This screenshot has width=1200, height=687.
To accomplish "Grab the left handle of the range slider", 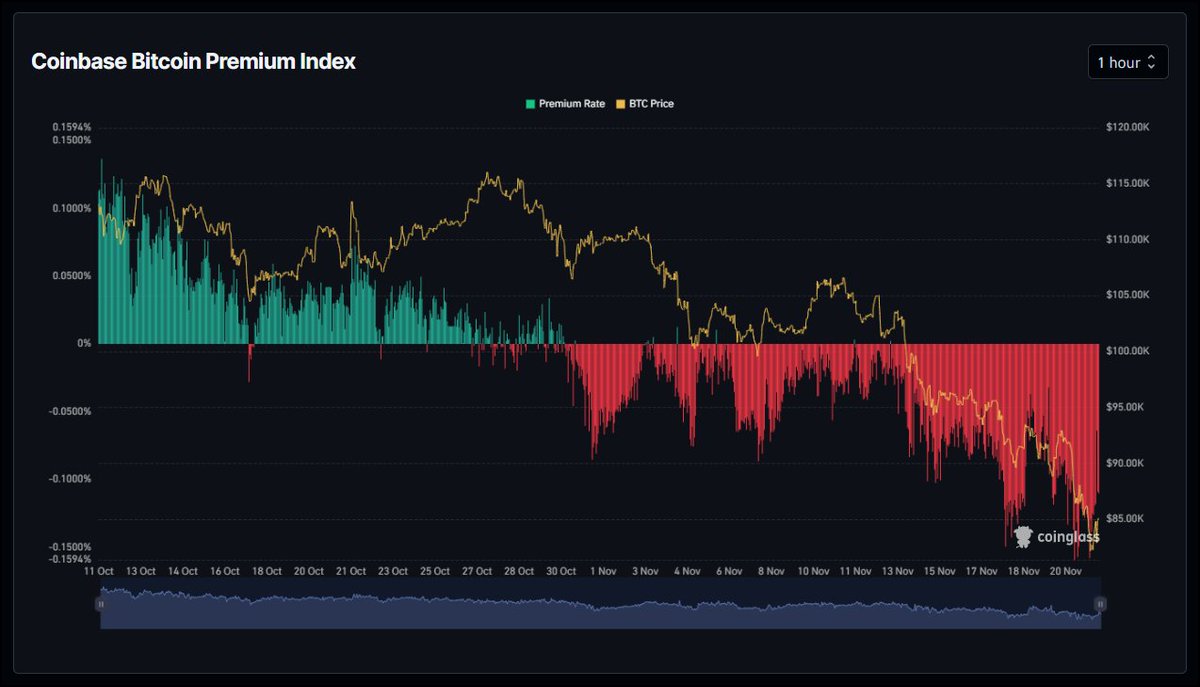I will tap(100, 604).
